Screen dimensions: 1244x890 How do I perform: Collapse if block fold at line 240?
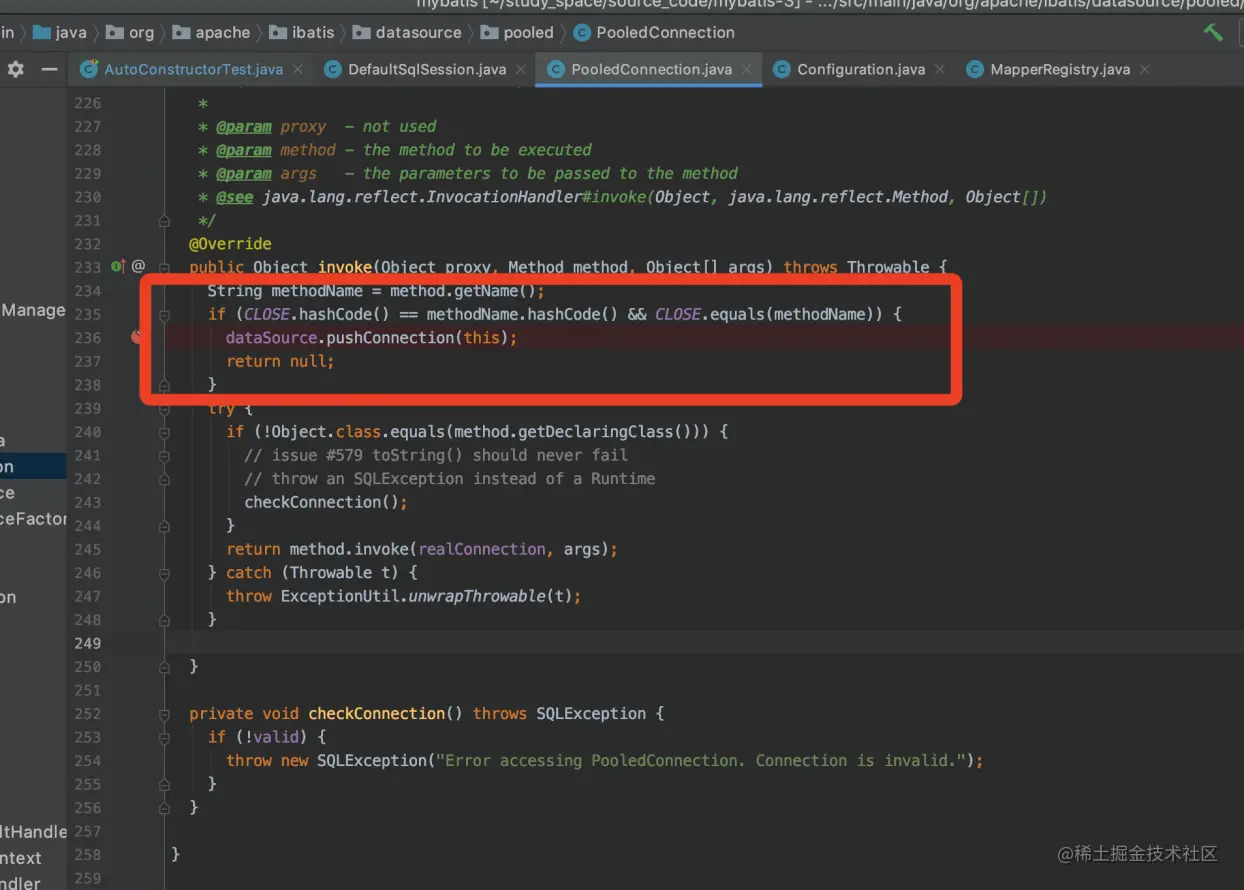coord(165,431)
